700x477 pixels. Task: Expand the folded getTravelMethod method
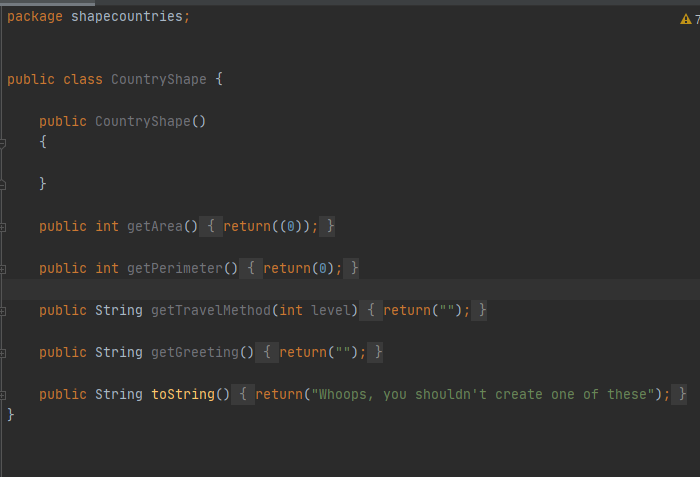[3, 311]
